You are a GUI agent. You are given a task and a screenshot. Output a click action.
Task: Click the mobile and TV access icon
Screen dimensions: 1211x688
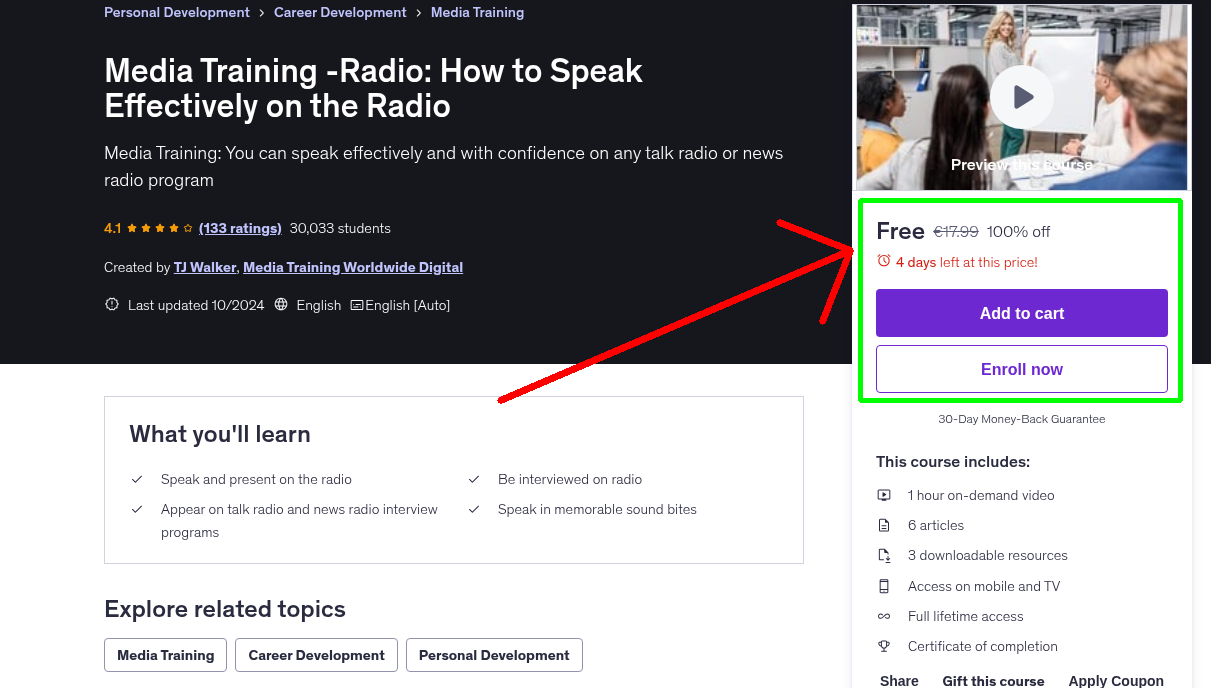pos(884,586)
